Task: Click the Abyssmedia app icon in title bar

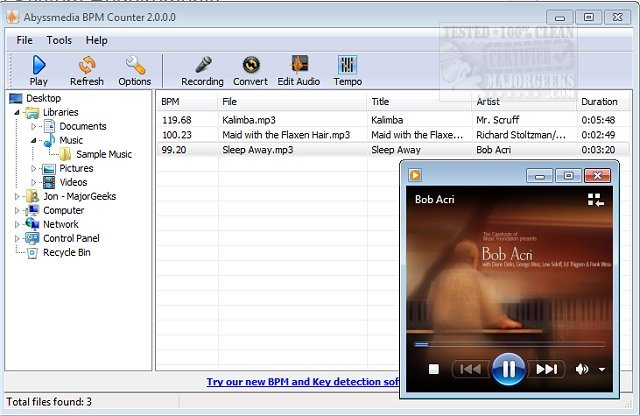Action: (13, 17)
